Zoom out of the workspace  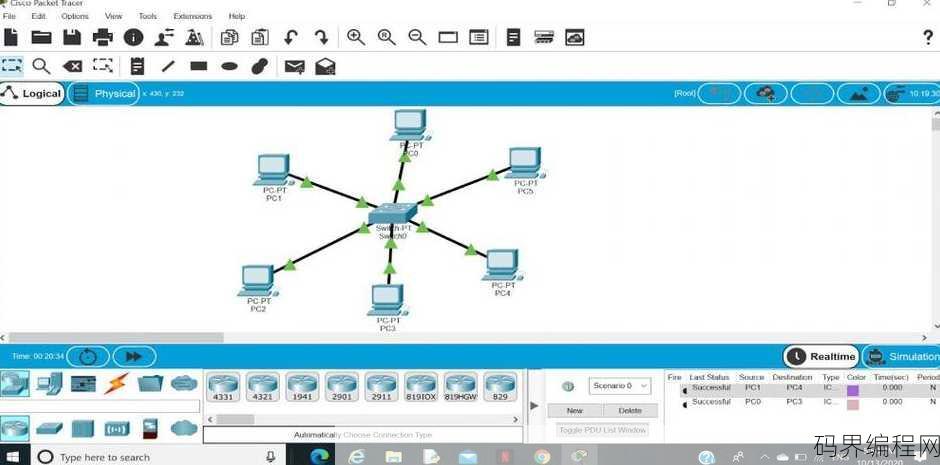(x=417, y=37)
